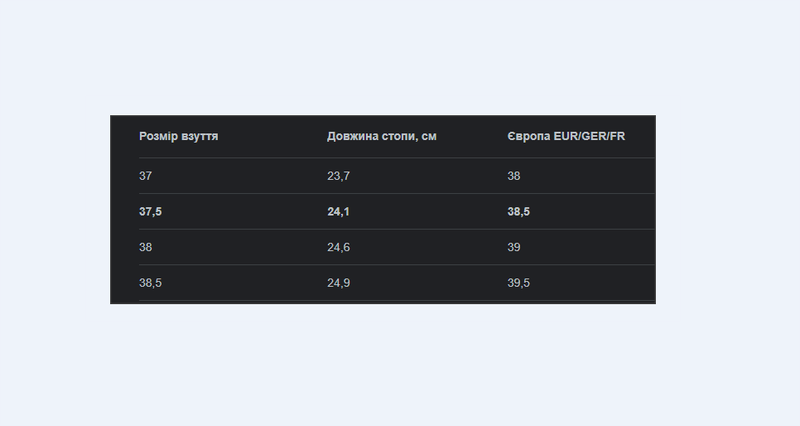Click the 'Розмір взуття' column header

(179, 136)
